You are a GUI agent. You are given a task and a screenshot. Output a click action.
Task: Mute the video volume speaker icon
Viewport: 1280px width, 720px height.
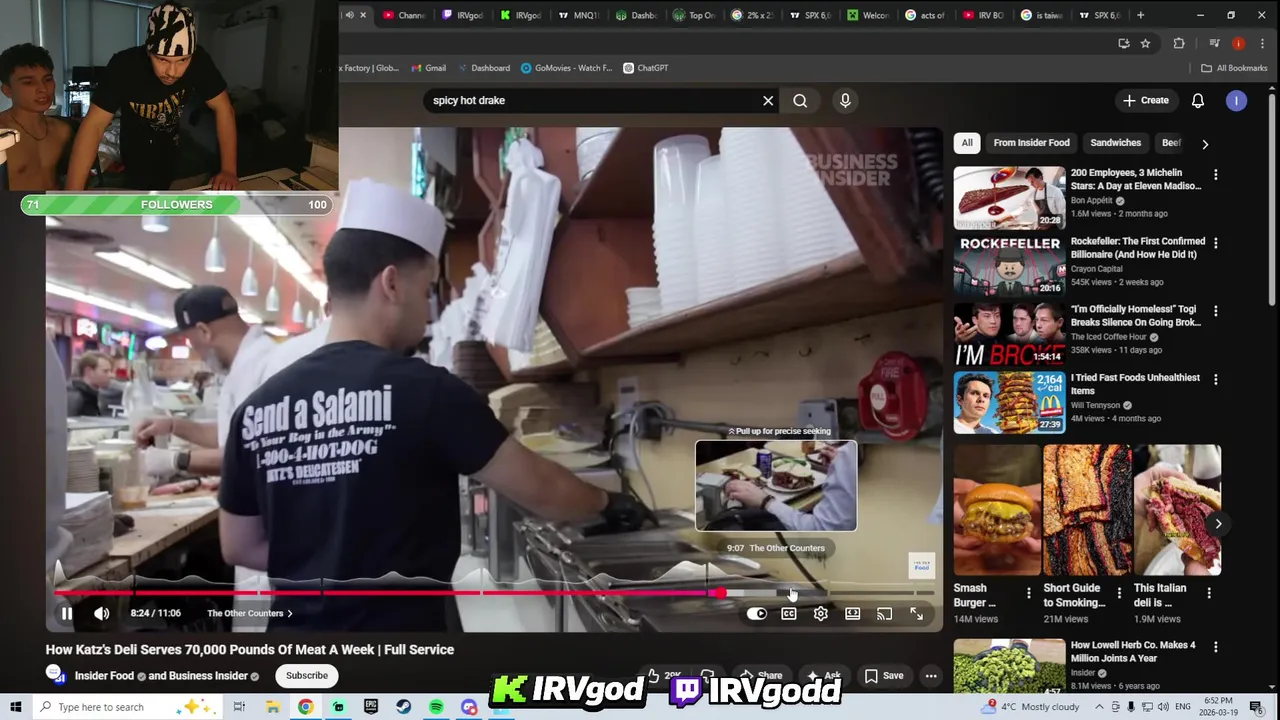[x=101, y=614]
